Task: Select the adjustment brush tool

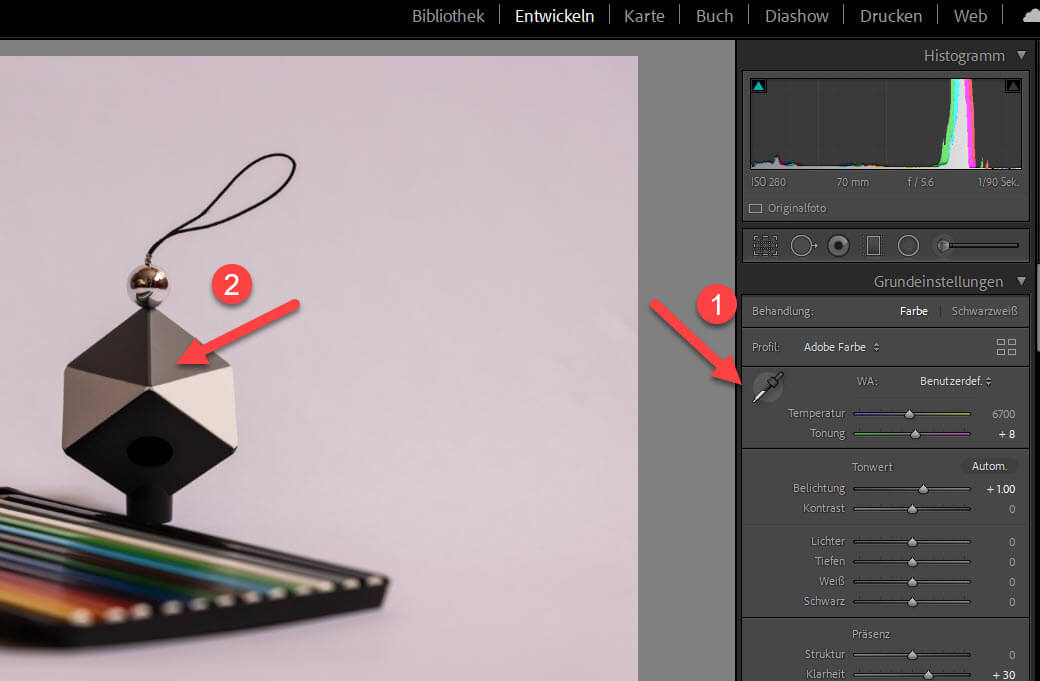Action: [942, 245]
